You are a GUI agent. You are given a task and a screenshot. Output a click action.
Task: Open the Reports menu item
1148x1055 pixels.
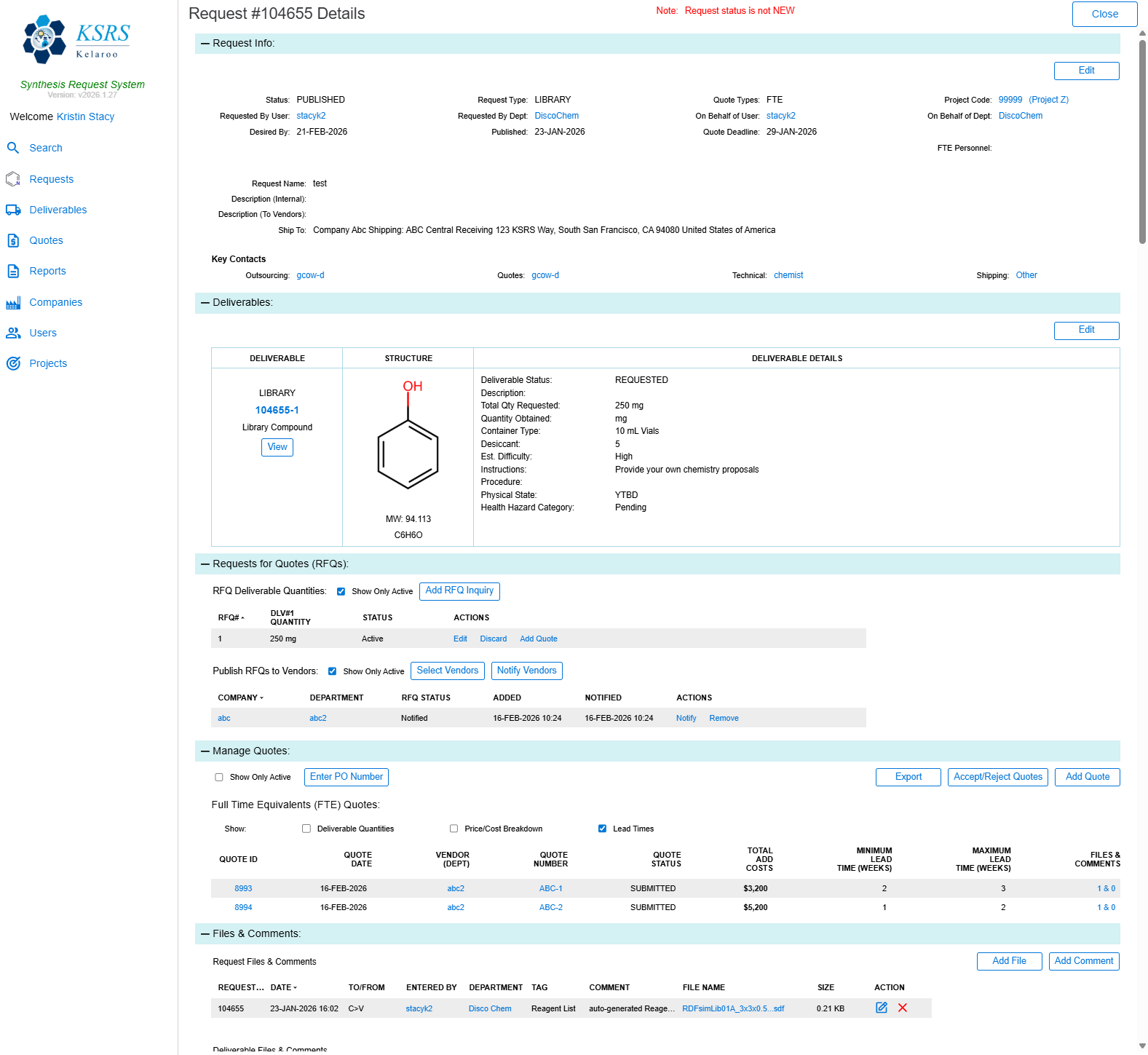[47, 271]
